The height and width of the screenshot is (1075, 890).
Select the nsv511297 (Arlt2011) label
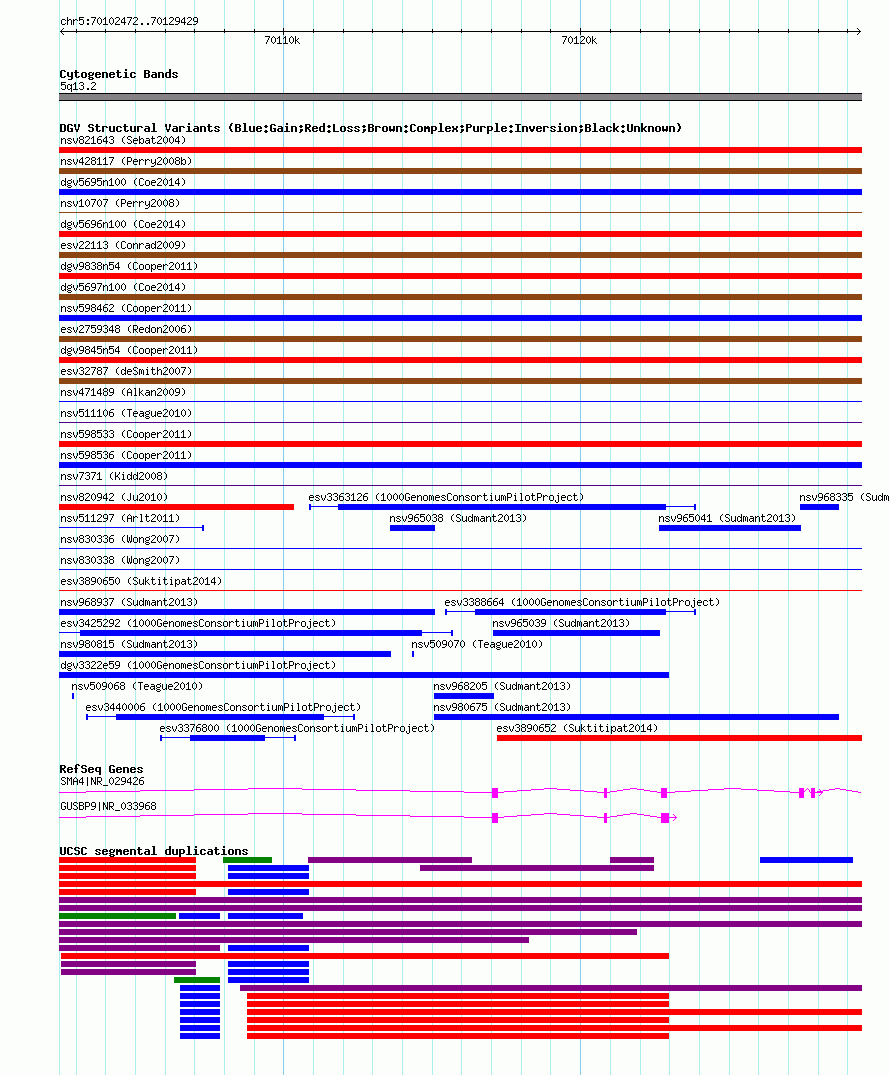pyautogui.click(x=120, y=518)
